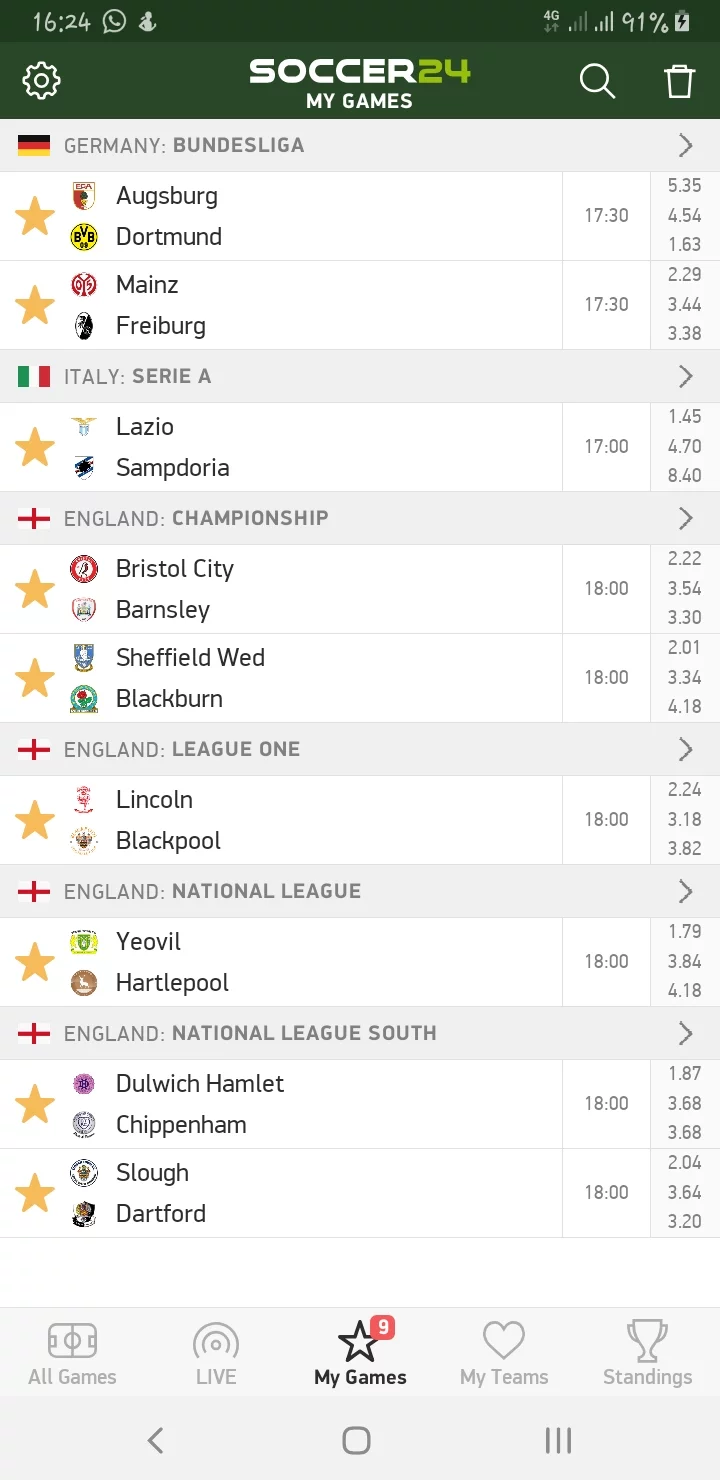Viewport: 720px width, 1480px height.
Task: Switch to All Games tab
Action: click(x=72, y=1353)
